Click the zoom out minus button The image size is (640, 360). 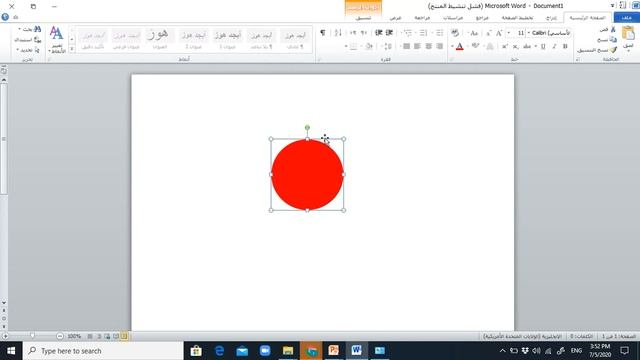[60, 336]
